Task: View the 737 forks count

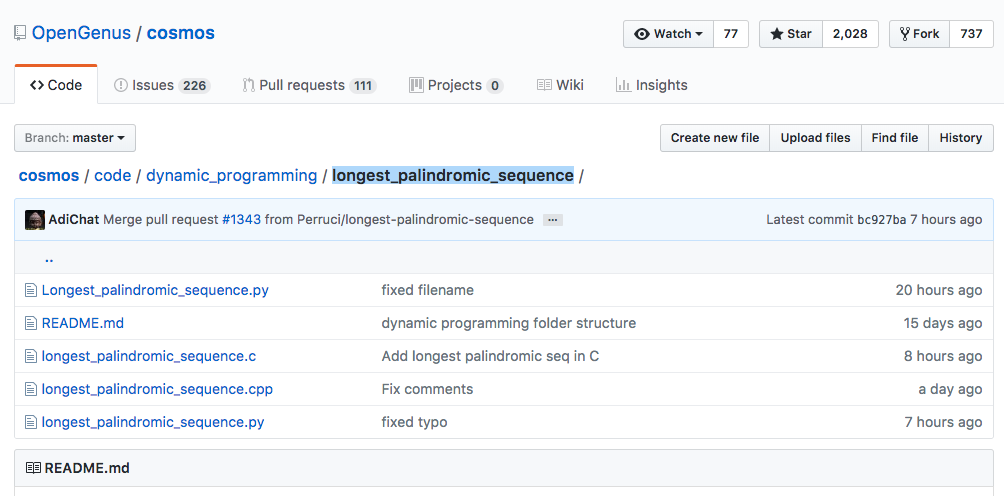Action: pyautogui.click(x=971, y=34)
